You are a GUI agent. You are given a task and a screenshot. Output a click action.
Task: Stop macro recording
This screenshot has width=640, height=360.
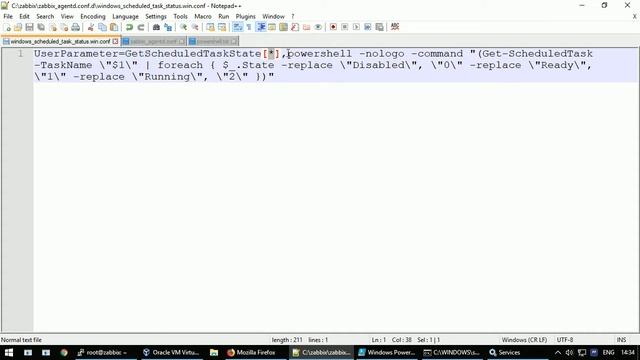[x=344, y=27]
